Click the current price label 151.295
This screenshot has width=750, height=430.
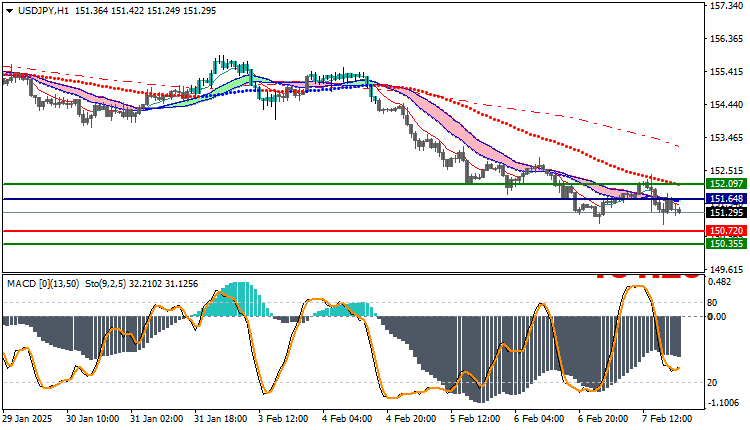pos(727,212)
